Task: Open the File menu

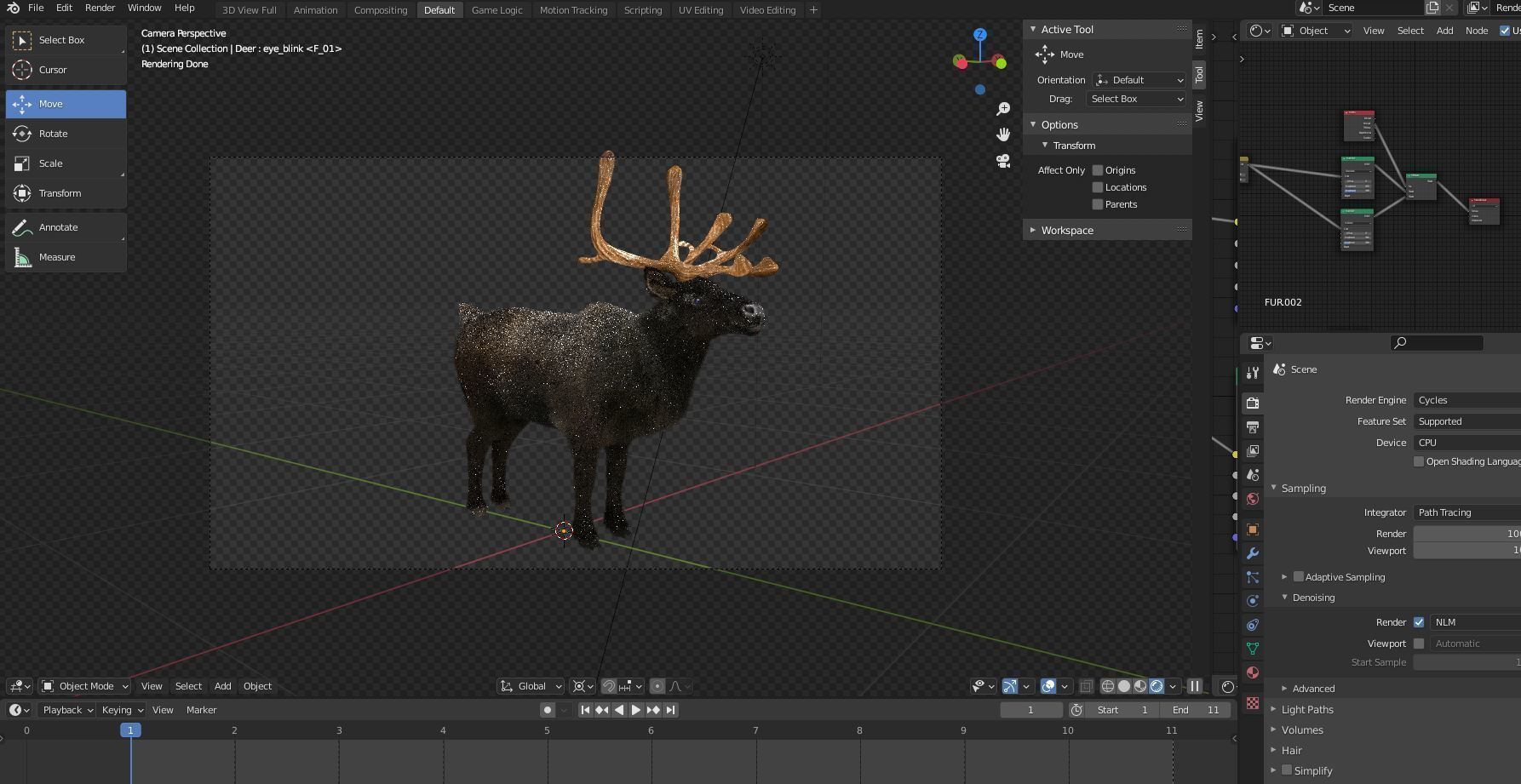Action: coord(36,8)
